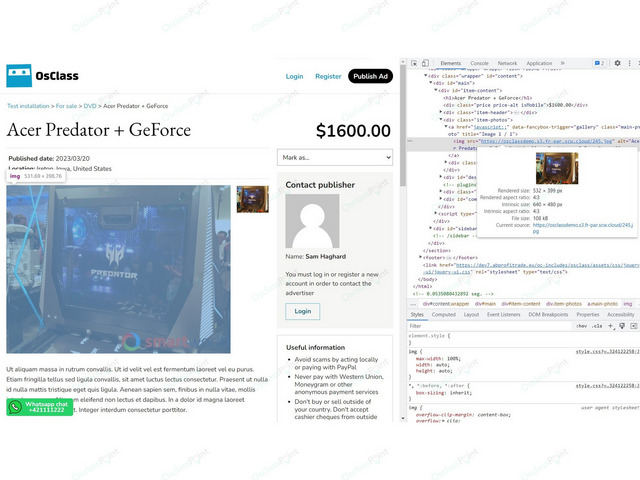Toggle the device toolbar icon

425,63
